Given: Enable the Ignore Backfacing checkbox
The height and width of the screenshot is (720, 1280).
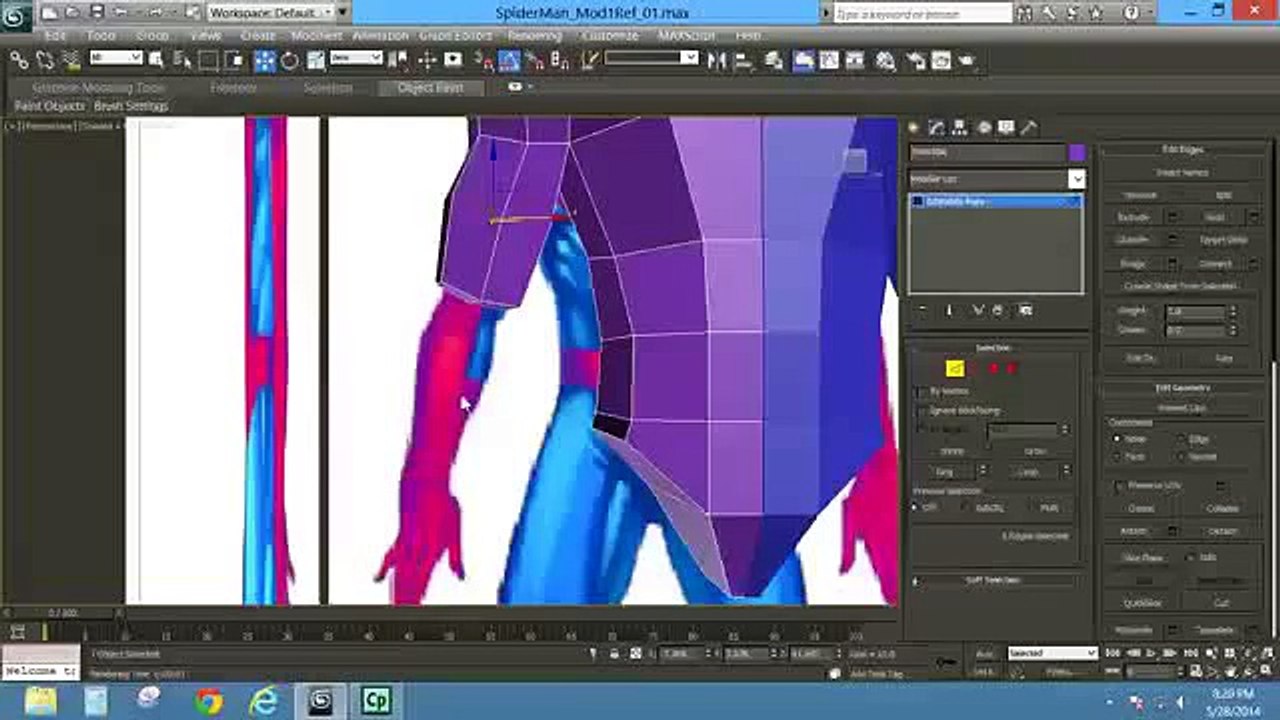Looking at the screenshot, I should 923,410.
